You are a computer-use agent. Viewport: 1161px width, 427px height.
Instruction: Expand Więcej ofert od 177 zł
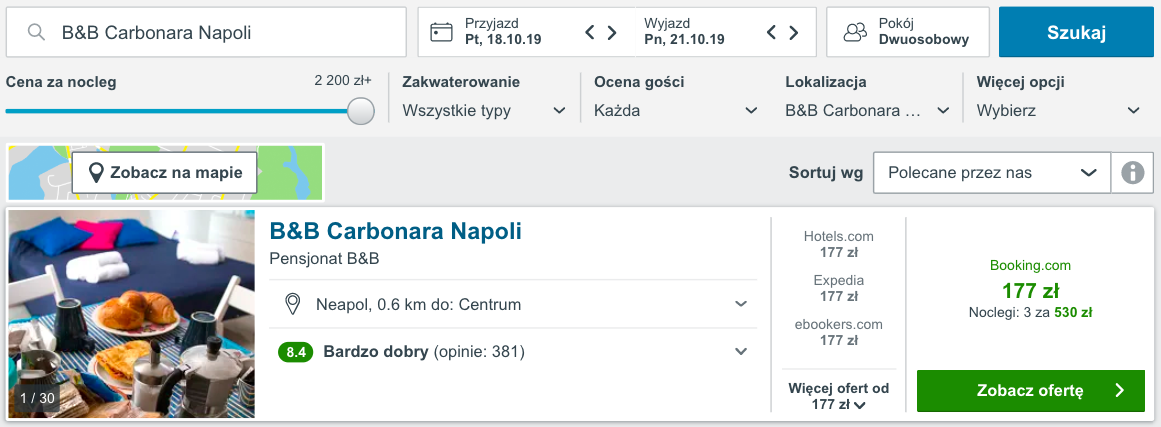838,396
